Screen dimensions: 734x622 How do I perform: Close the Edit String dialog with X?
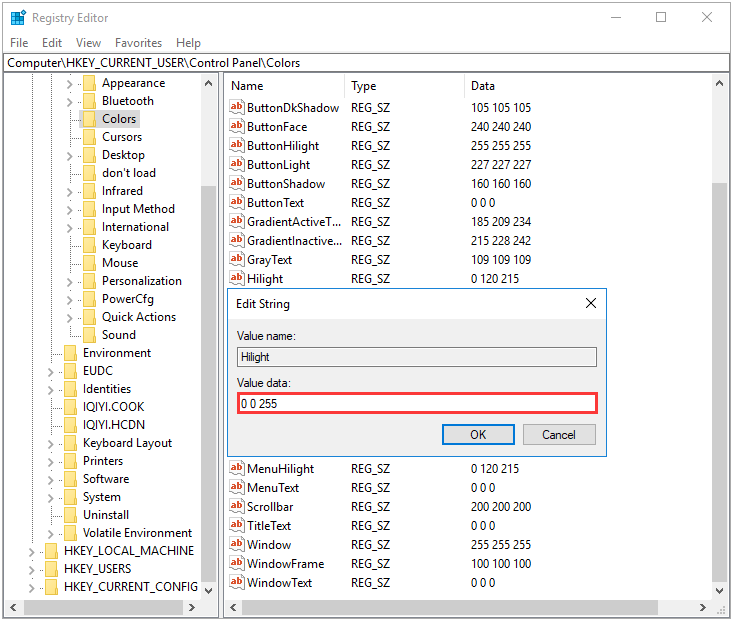[x=591, y=303]
